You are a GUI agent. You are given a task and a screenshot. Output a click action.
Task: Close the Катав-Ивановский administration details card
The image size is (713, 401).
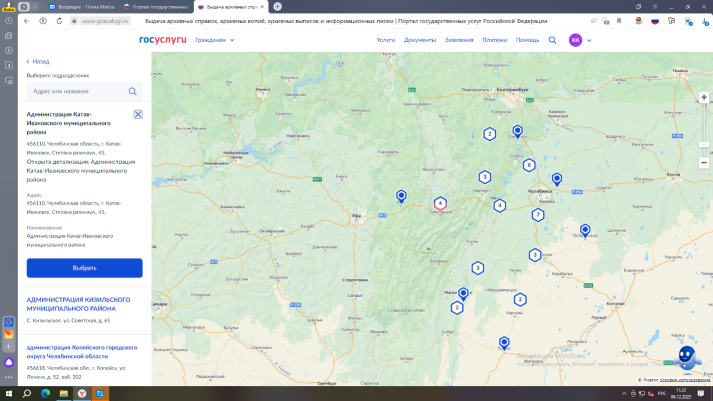[138, 115]
